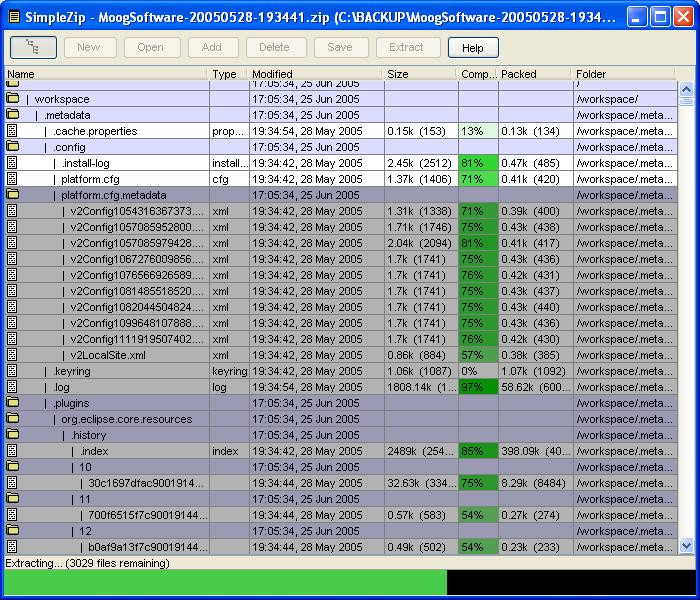Click the Extracting status text
The height and width of the screenshot is (600, 700).
click(88, 563)
